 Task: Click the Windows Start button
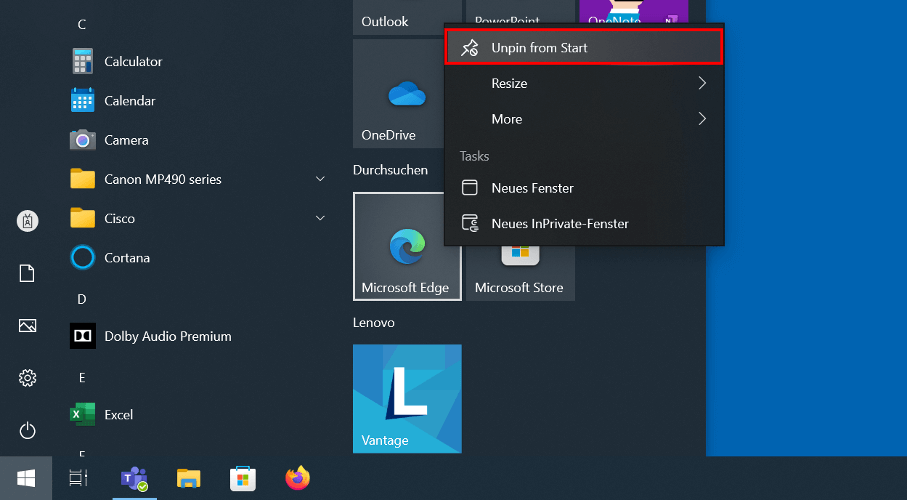pyautogui.click(x=27, y=479)
